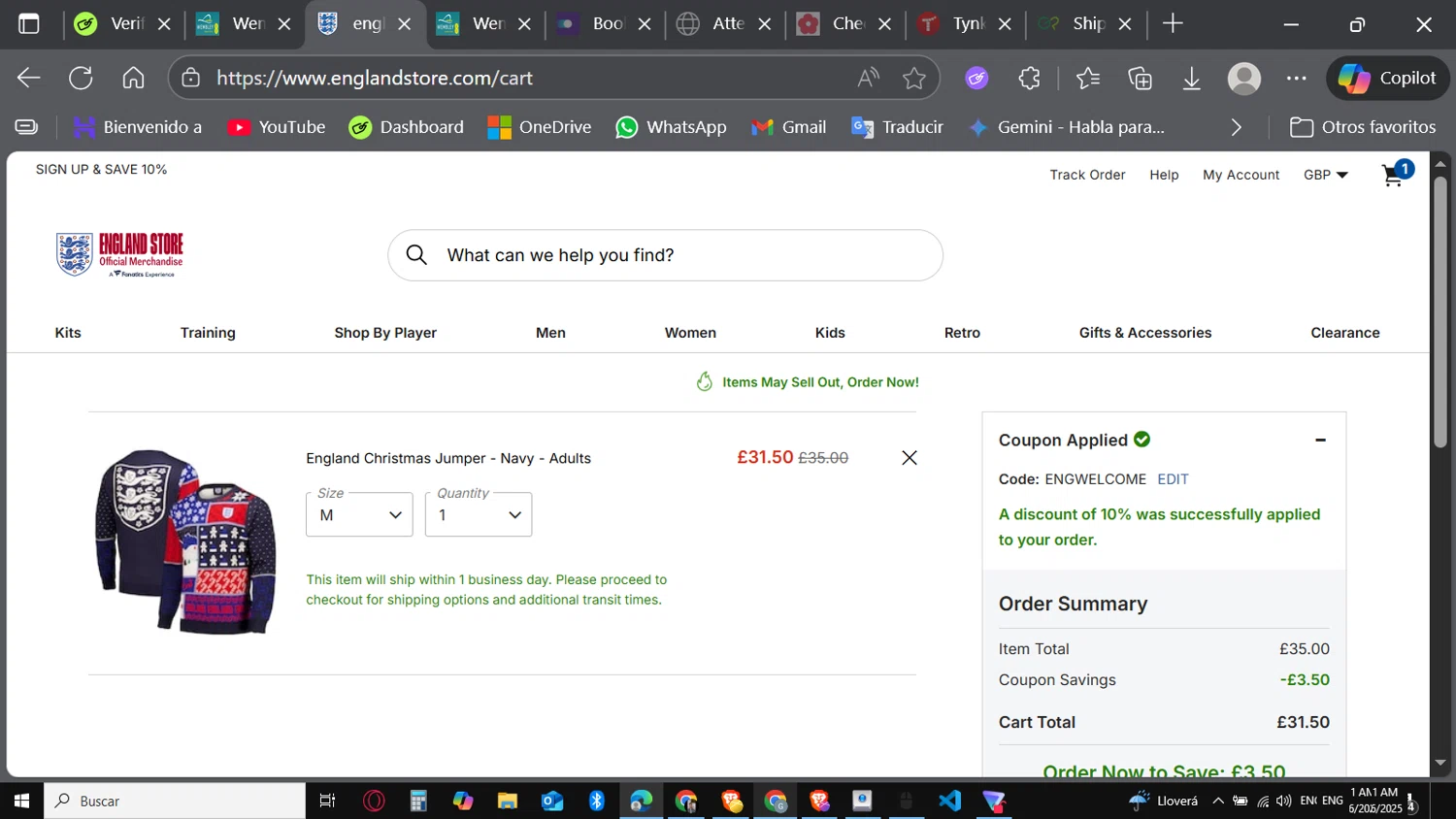Click the browser back arrow
Screen dimensions: 1456x819
[x=29, y=78]
